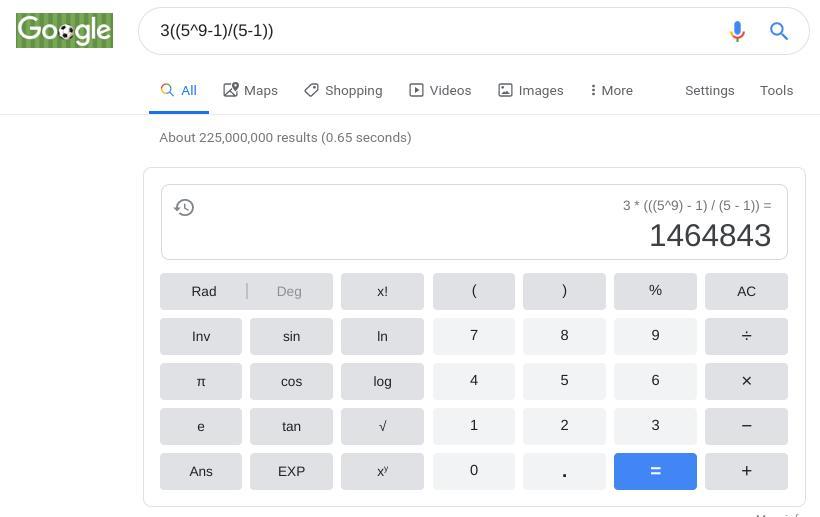Click the x to the power y key
Screen dimensions: 820x517
point(382,472)
